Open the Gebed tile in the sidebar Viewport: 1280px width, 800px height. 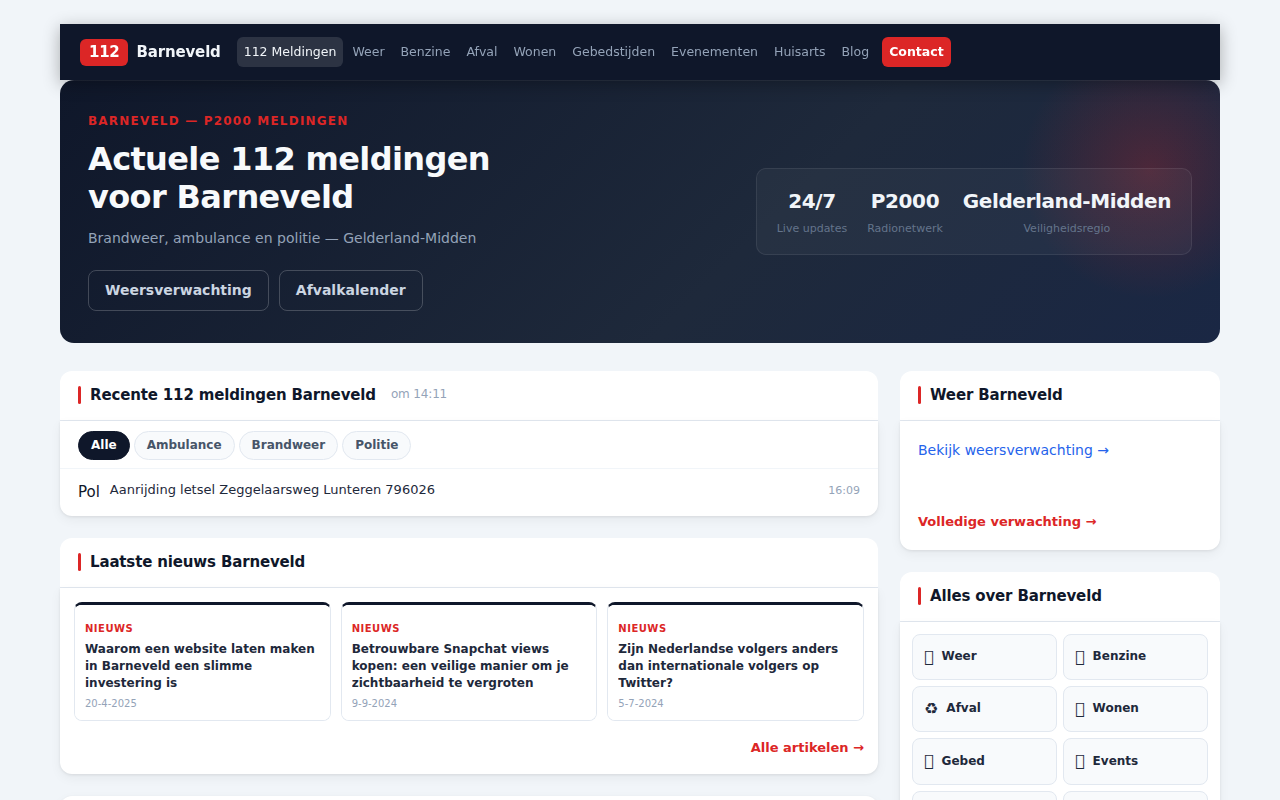pyautogui.click(x=984, y=761)
